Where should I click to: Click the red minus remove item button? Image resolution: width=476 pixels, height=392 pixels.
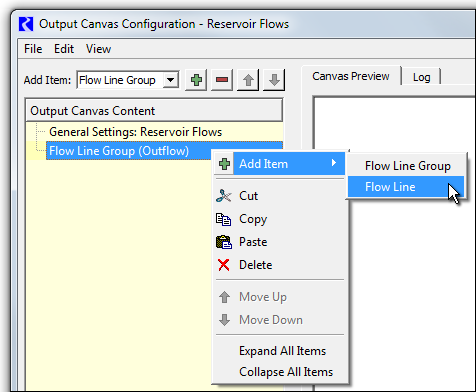click(x=222, y=80)
